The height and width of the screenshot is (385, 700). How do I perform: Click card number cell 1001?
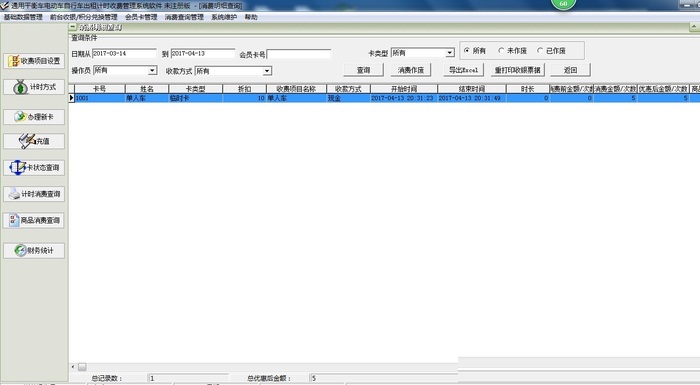(x=100, y=98)
